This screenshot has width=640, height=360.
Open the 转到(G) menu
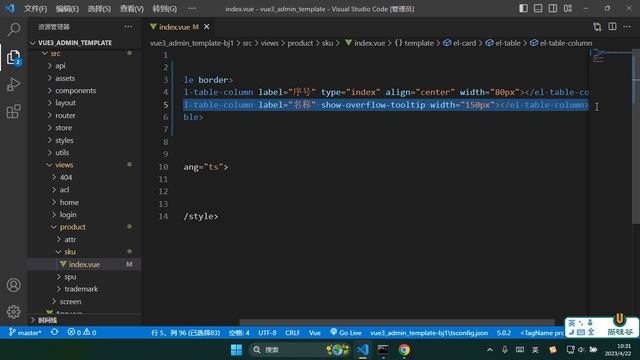pos(164,9)
